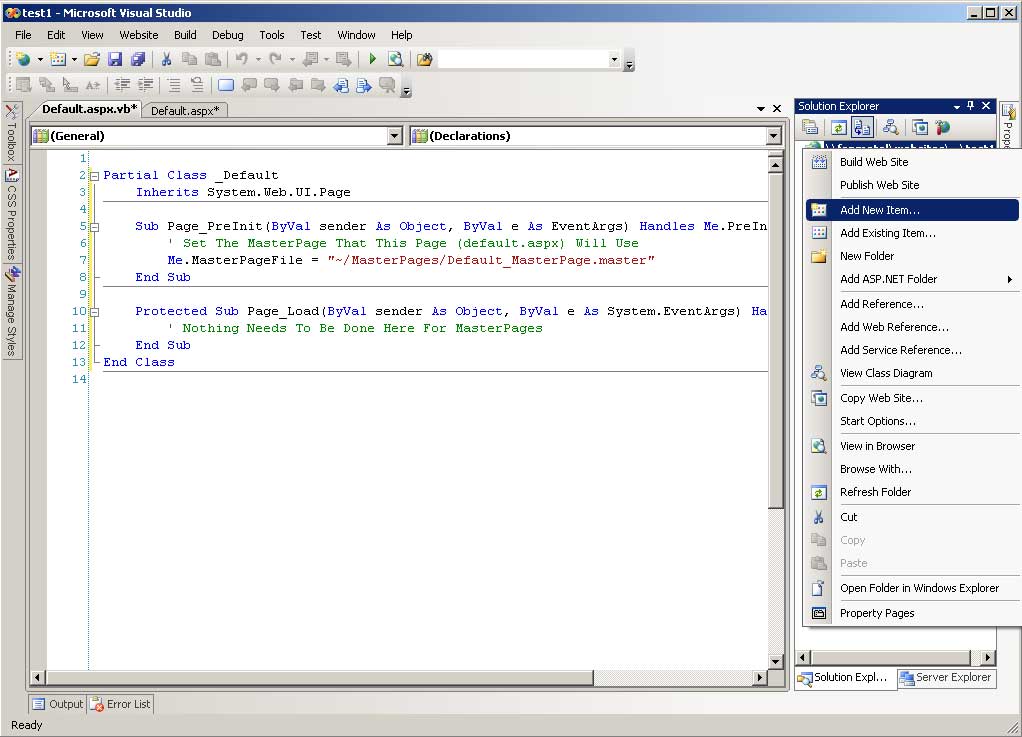Open the Website menu in menu bar
This screenshot has width=1022, height=737.
point(138,35)
